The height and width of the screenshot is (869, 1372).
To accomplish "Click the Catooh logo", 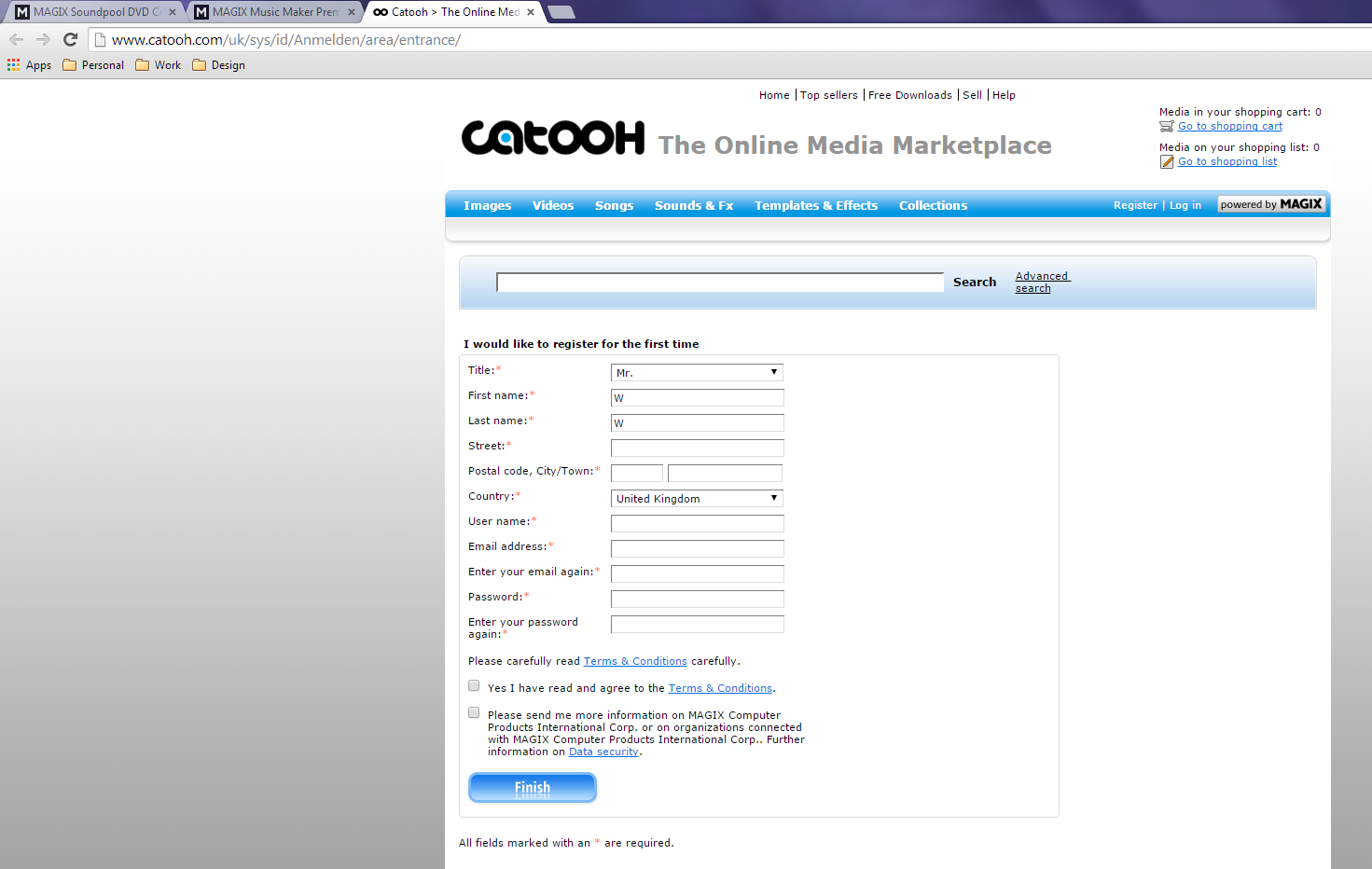I will (553, 138).
